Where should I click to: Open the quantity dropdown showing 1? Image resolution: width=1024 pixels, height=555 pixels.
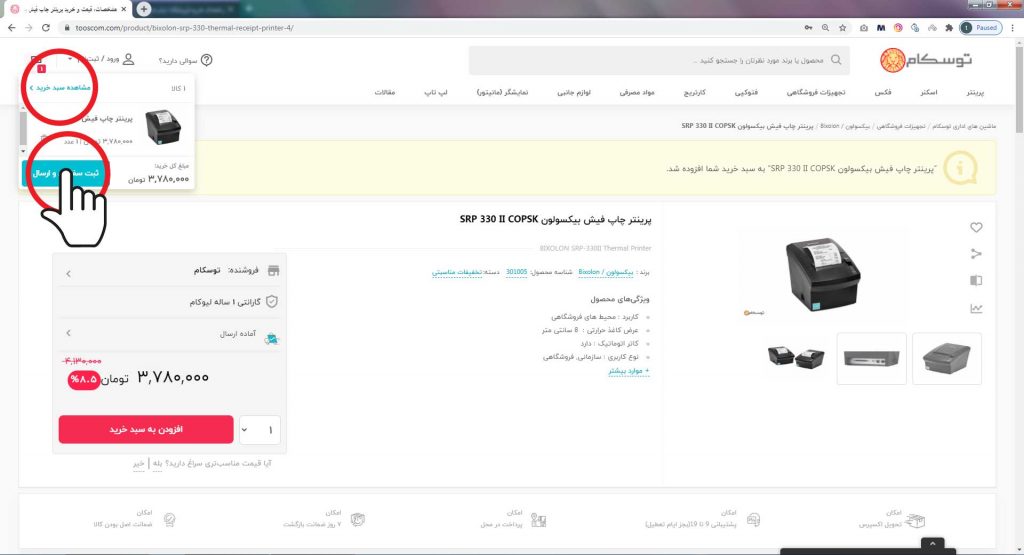260,430
